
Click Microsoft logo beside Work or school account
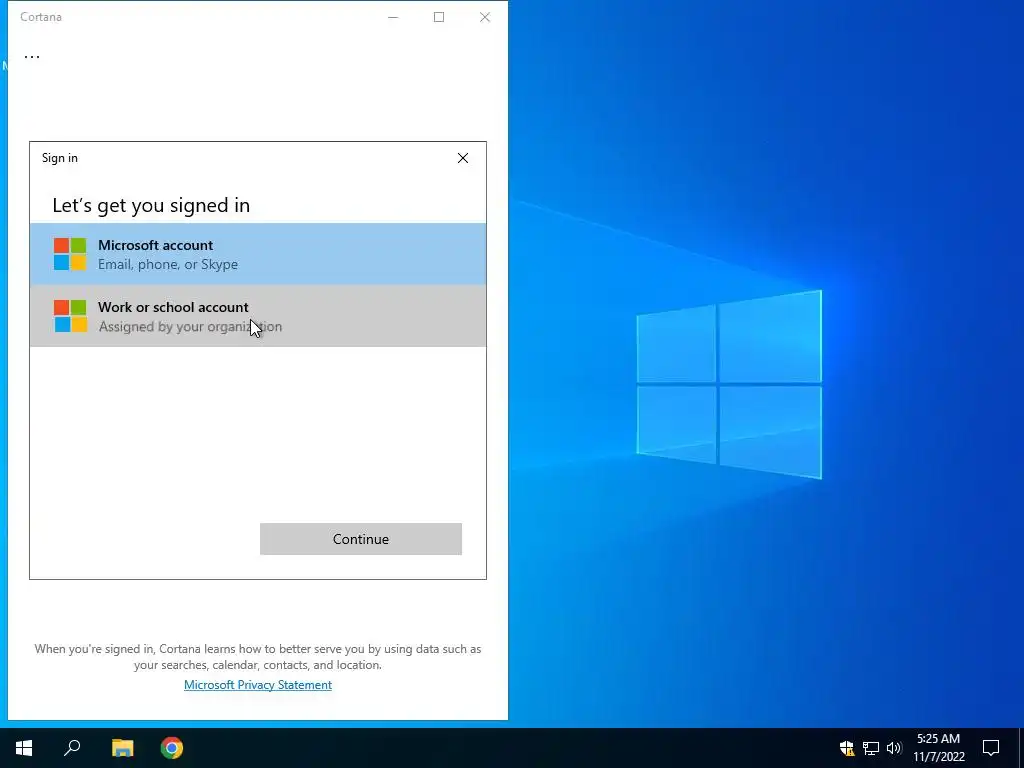click(70, 316)
